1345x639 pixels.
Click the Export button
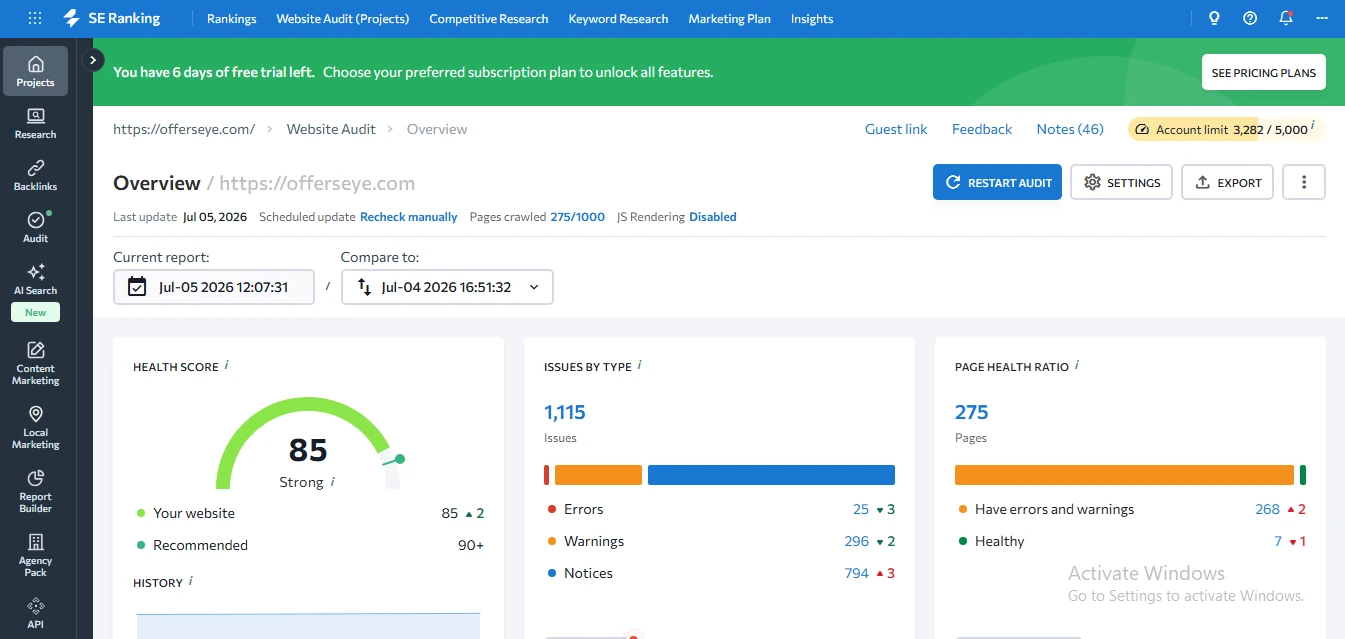(1227, 182)
